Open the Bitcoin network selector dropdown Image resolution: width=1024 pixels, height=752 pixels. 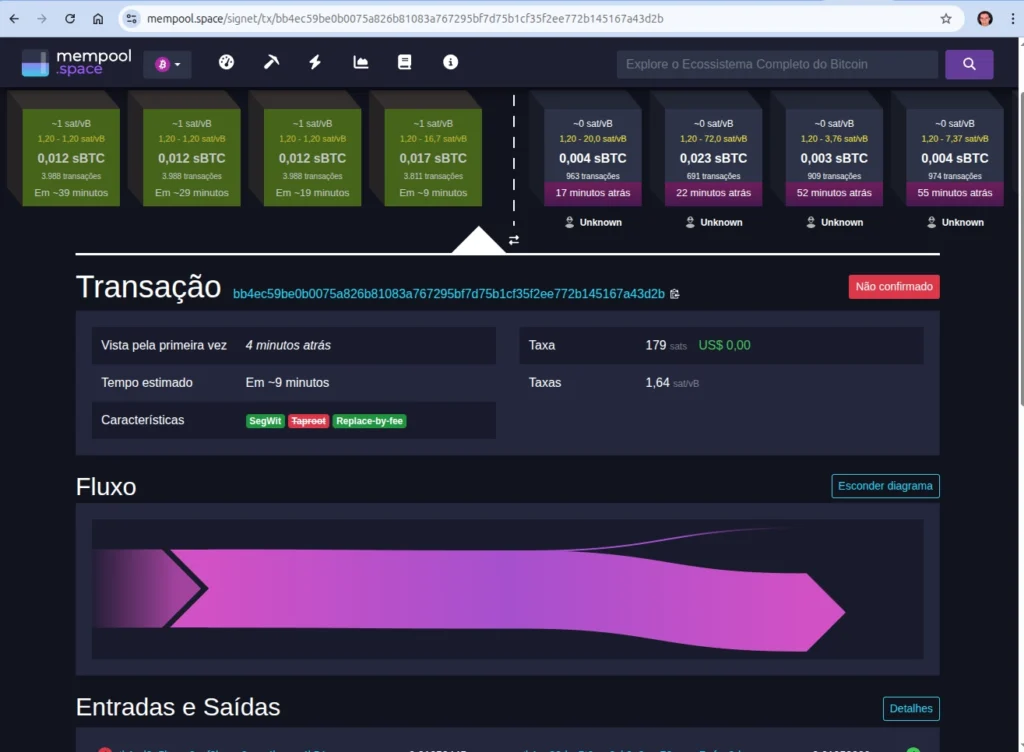pyautogui.click(x=167, y=63)
